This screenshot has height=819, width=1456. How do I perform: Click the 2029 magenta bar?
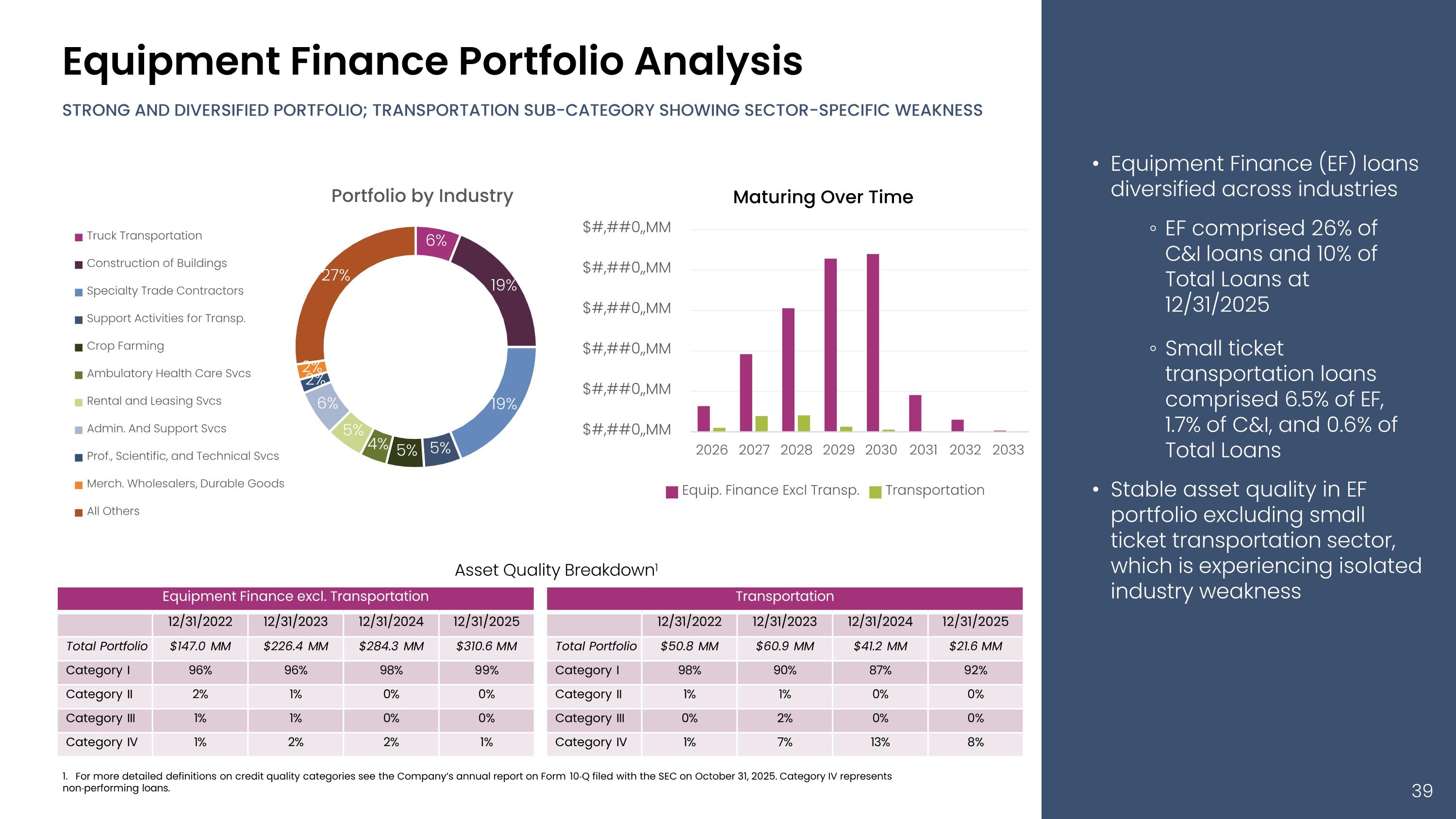(830, 345)
